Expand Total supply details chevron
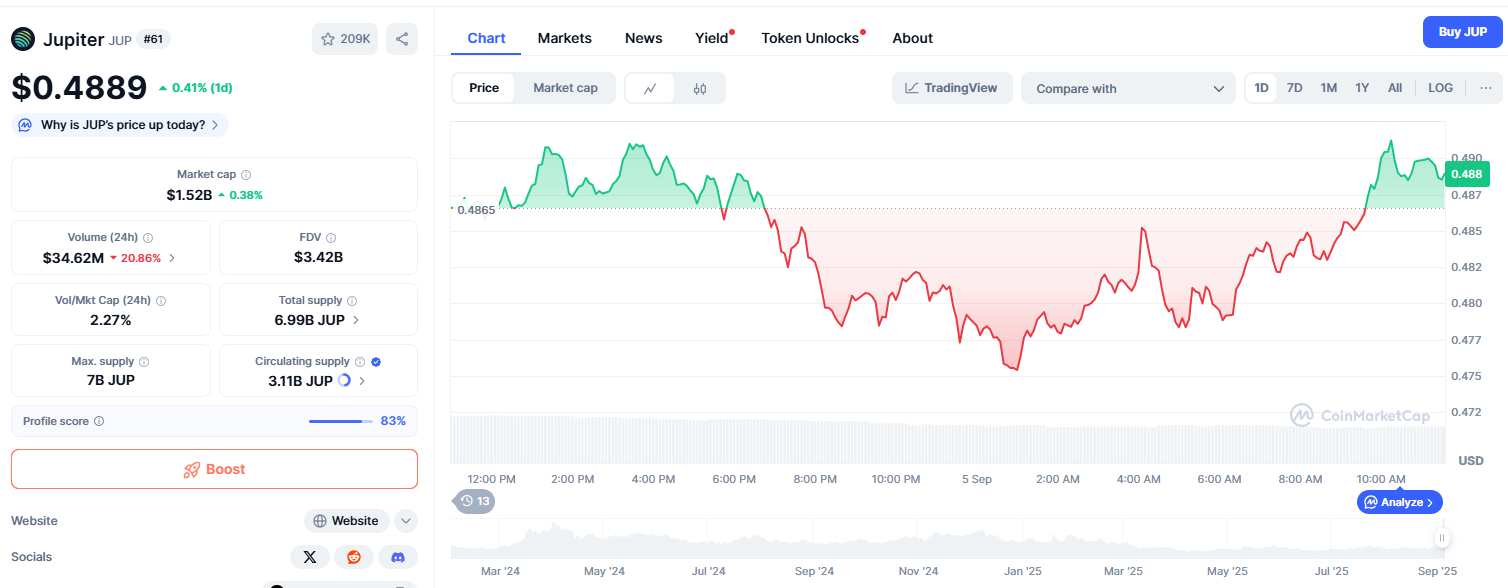Image resolution: width=1508 pixels, height=588 pixels. [356, 320]
